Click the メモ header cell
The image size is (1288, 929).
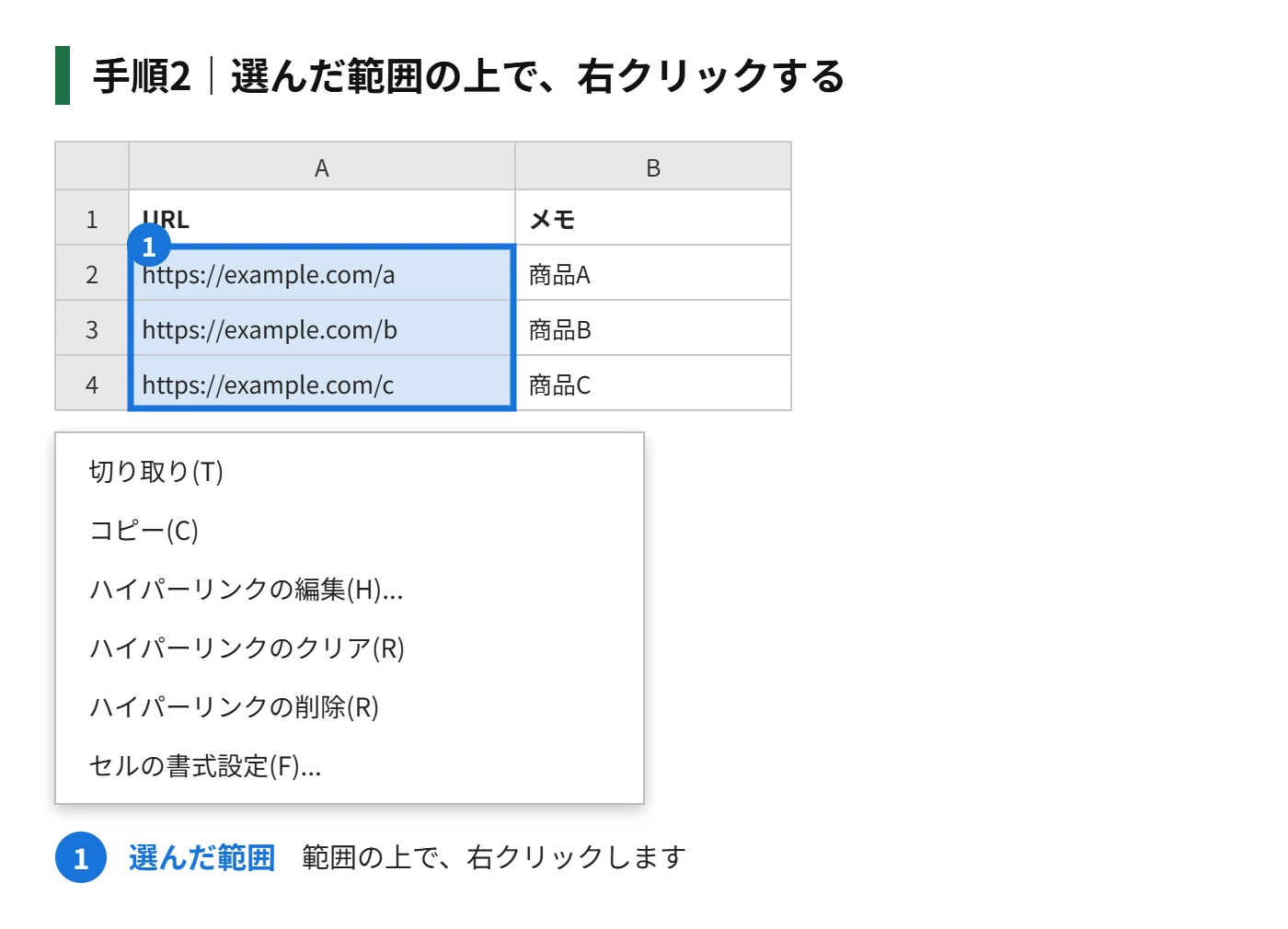pos(653,218)
